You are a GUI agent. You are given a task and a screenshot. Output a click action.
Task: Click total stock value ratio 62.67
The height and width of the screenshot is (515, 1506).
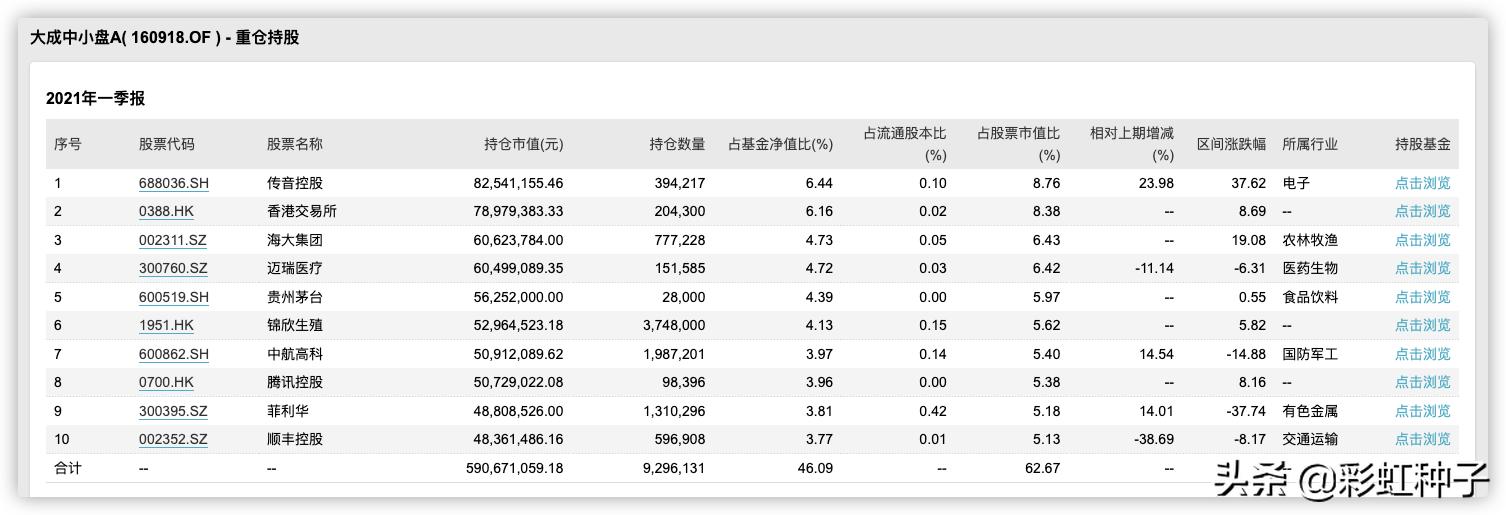(1042, 468)
